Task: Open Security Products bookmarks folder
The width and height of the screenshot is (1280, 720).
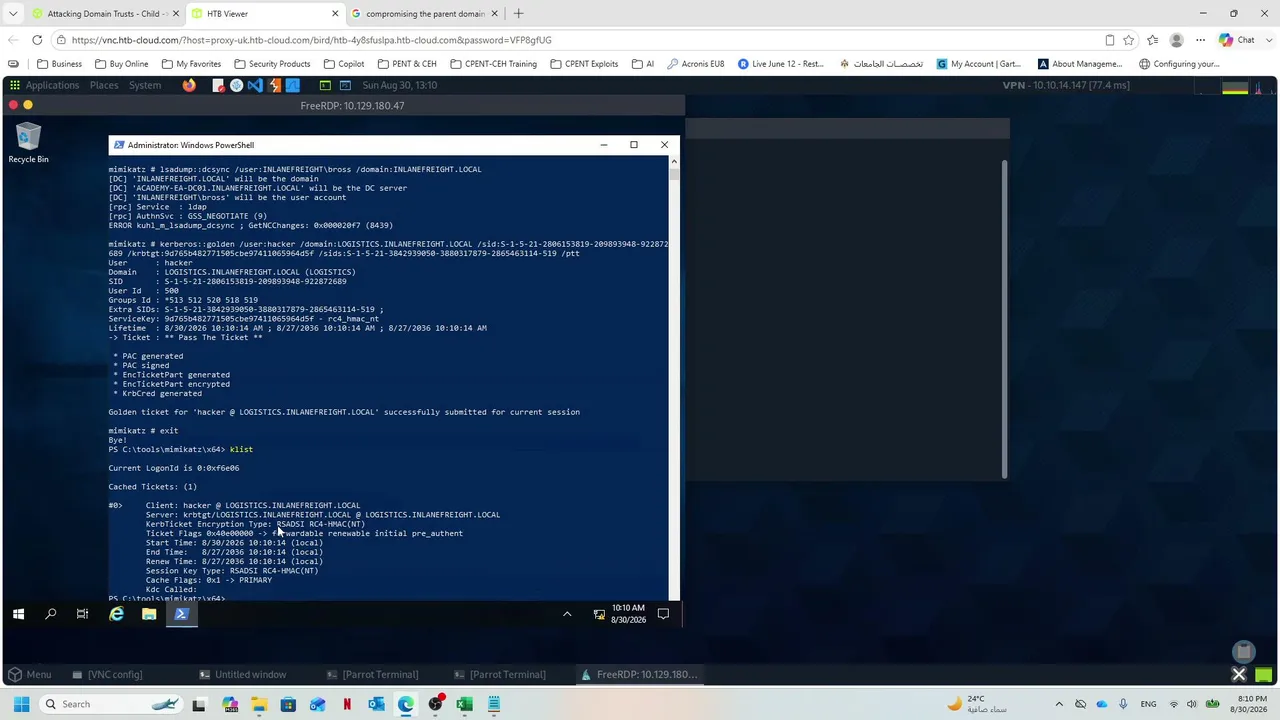Action: click(x=272, y=64)
